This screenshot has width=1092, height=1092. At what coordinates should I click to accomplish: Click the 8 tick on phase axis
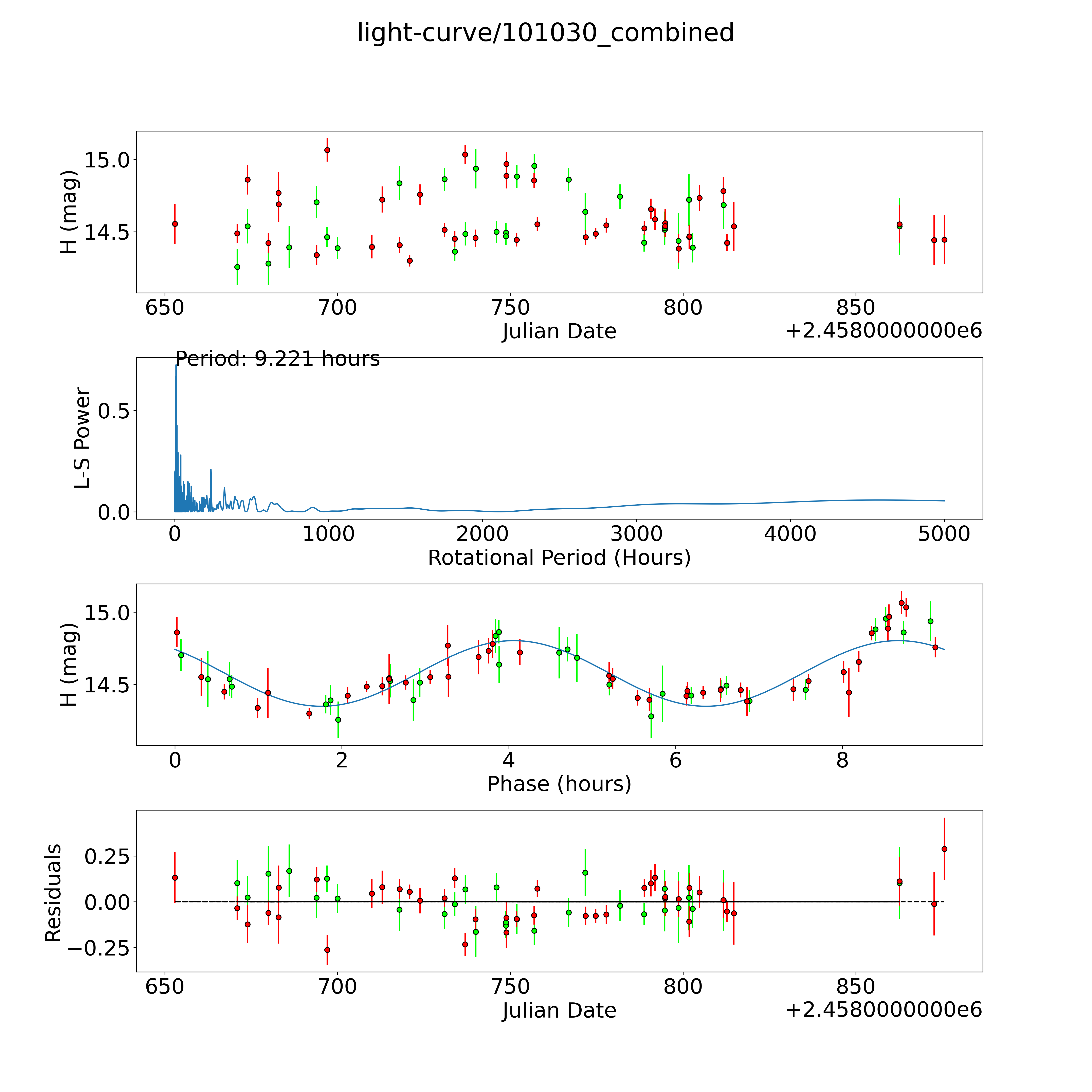[x=842, y=760]
